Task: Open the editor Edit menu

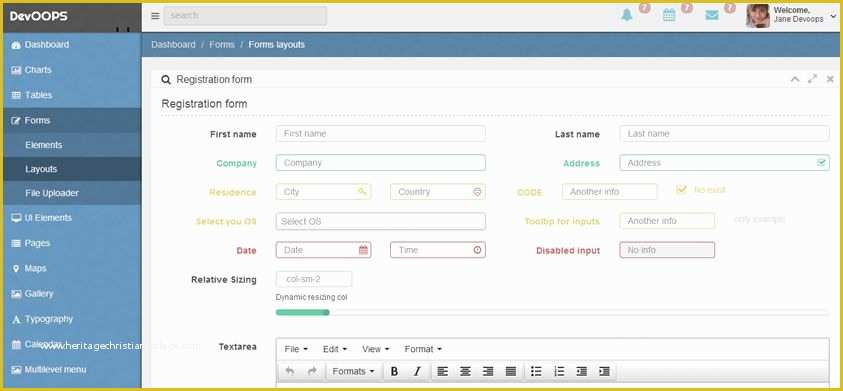Action: tap(335, 349)
